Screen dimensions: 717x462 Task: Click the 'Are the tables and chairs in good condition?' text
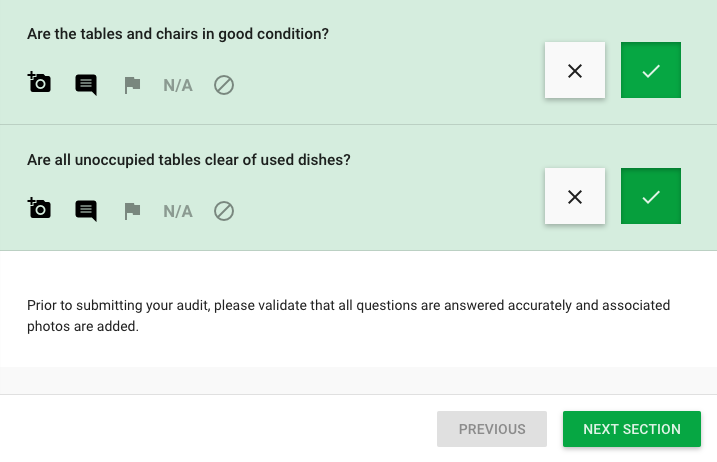178,34
